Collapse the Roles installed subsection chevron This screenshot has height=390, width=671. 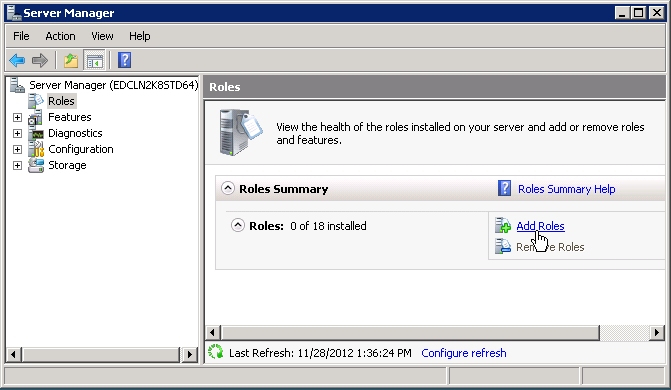click(x=238, y=225)
